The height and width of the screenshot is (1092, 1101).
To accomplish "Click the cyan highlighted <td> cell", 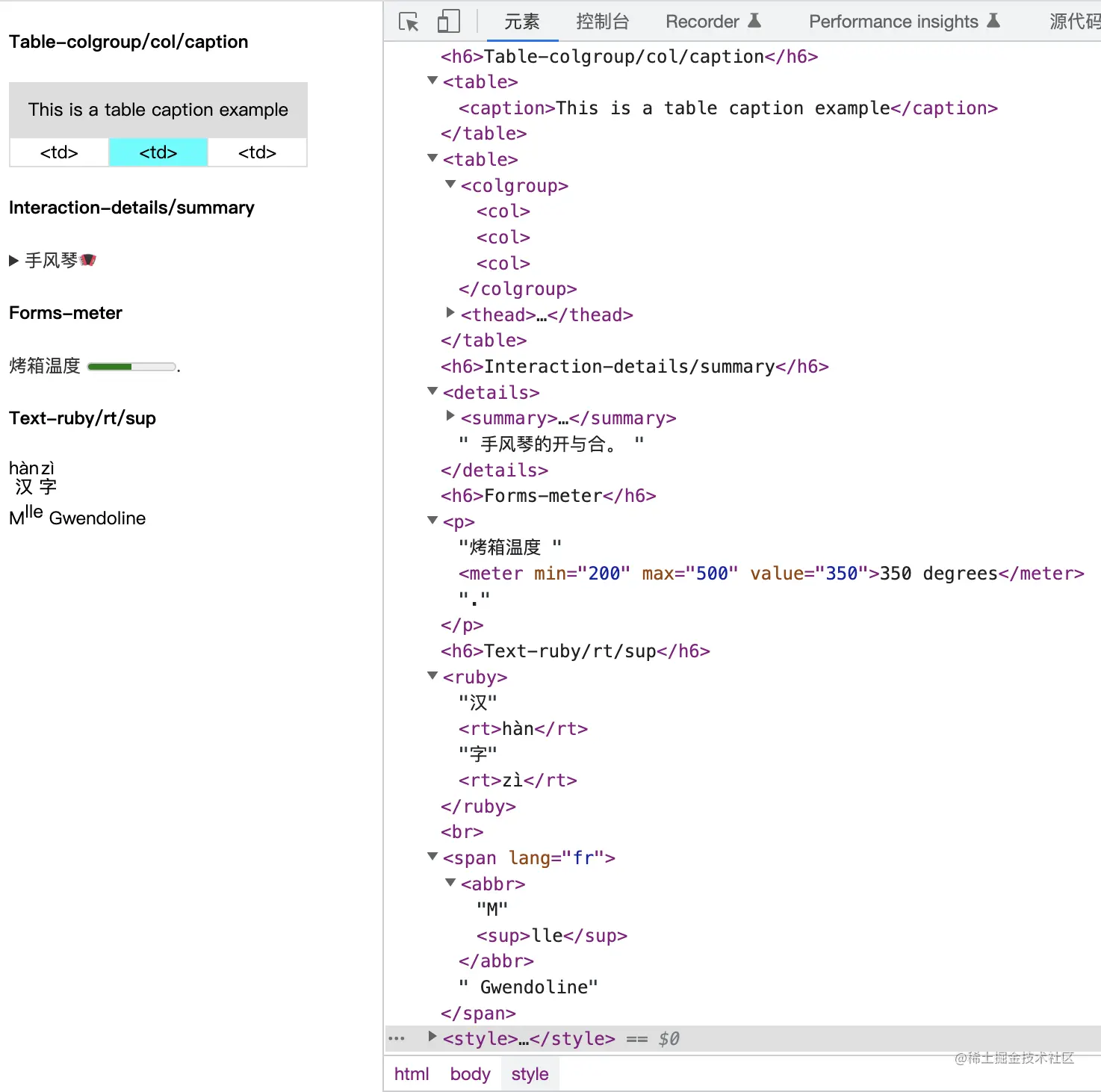I will (x=158, y=152).
